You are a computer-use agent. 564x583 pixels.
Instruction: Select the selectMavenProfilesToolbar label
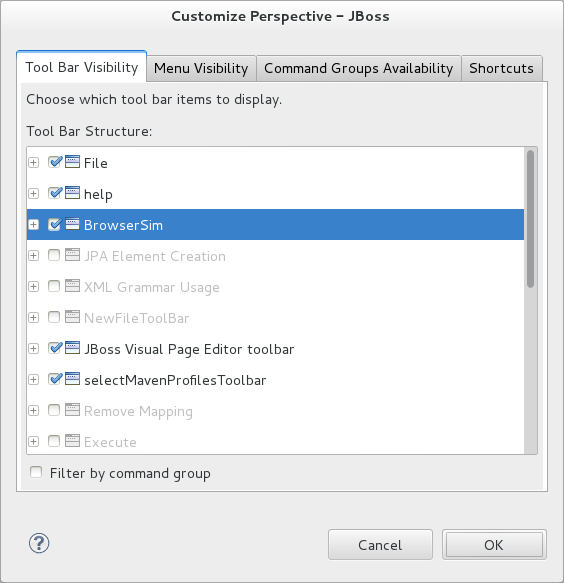(x=175, y=380)
